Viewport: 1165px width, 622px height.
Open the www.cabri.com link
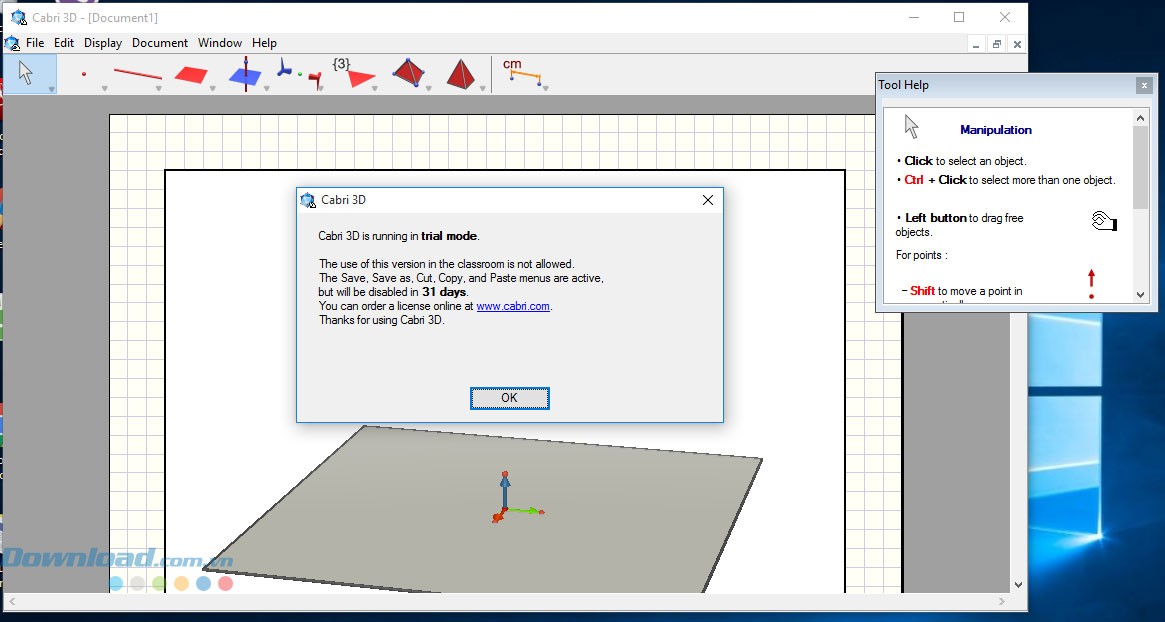[513, 306]
